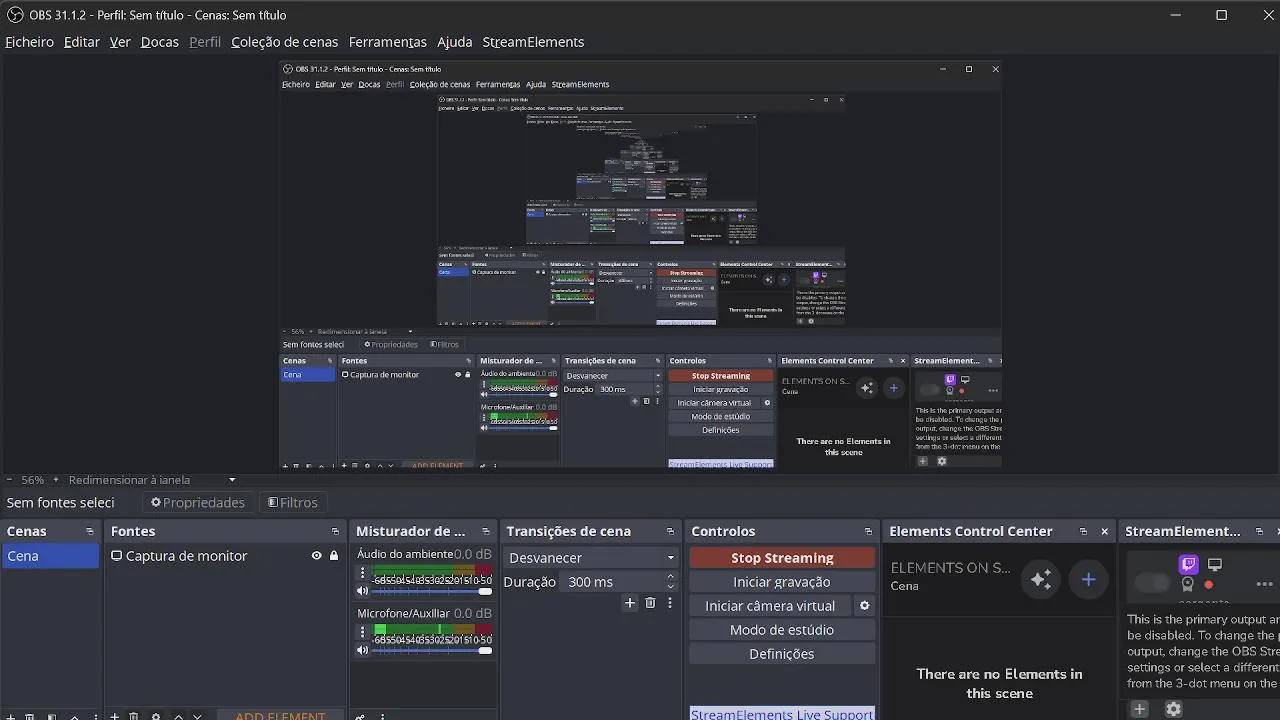Viewport: 1280px width, 720px height.
Task: Open Áudio do ambiente options menu
Action: pyautogui.click(x=363, y=574)
